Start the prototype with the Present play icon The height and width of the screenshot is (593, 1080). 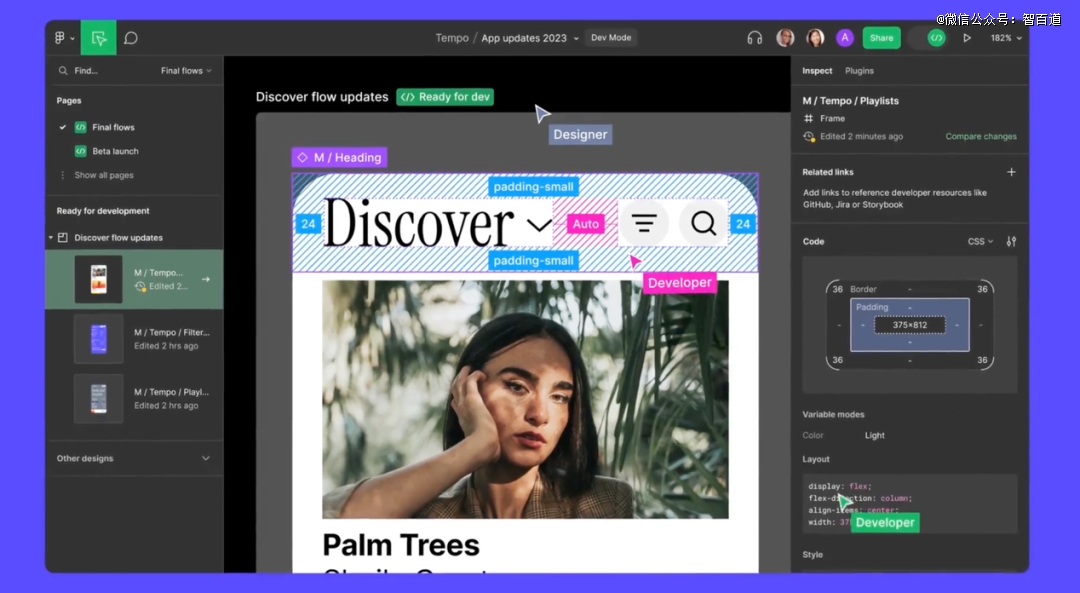pyautogui.click(x=967, y=38)
